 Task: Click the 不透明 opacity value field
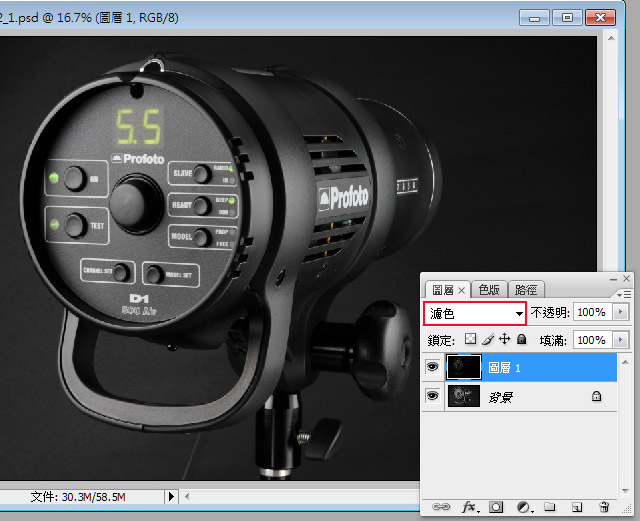[592, 312]
